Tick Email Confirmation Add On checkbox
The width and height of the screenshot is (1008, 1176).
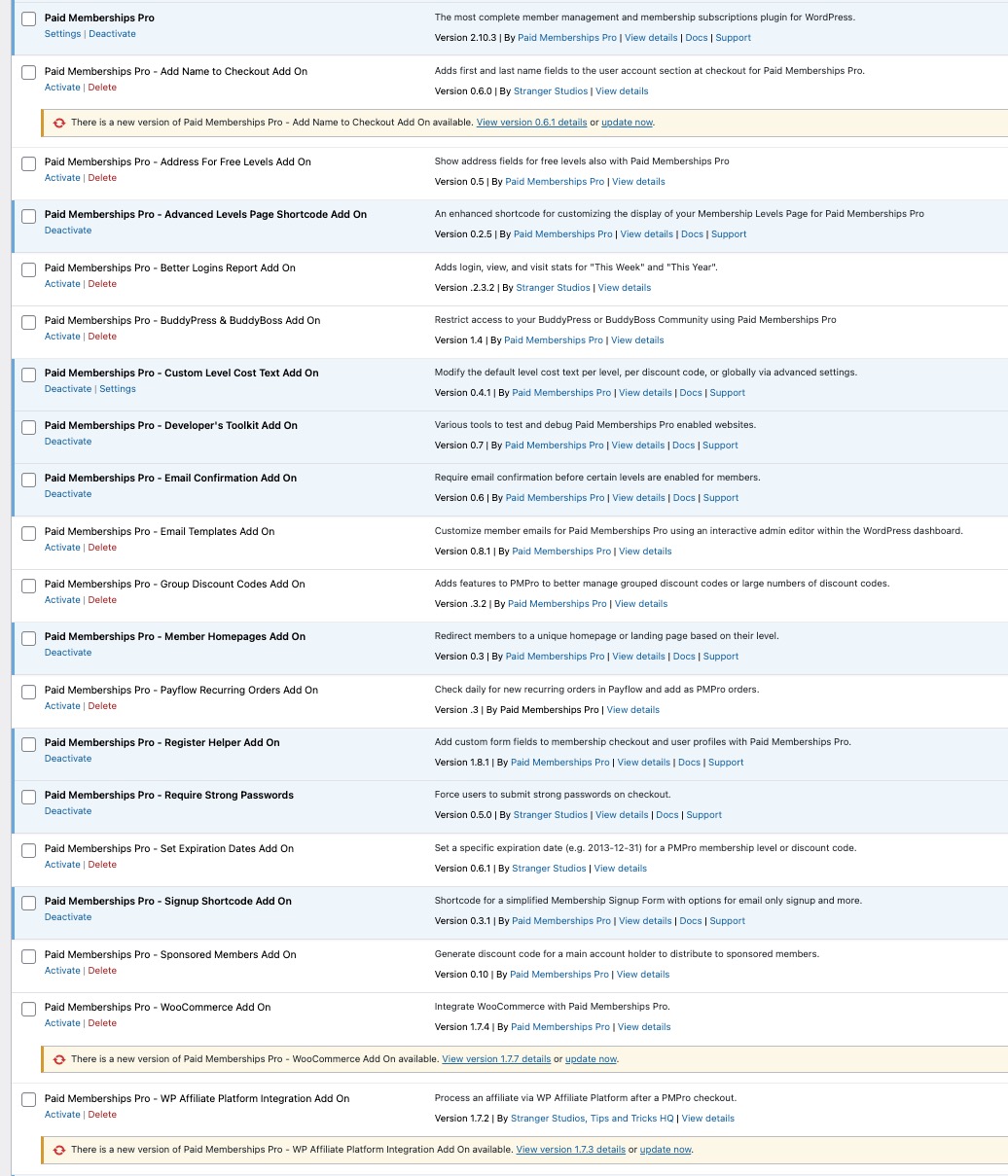pyautogui.click(x=28, y=480)
